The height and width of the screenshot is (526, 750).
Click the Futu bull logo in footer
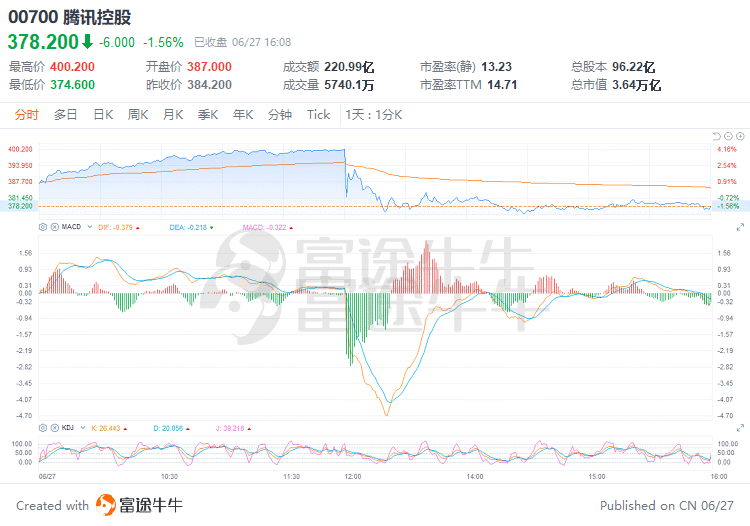tap(106, 505)
